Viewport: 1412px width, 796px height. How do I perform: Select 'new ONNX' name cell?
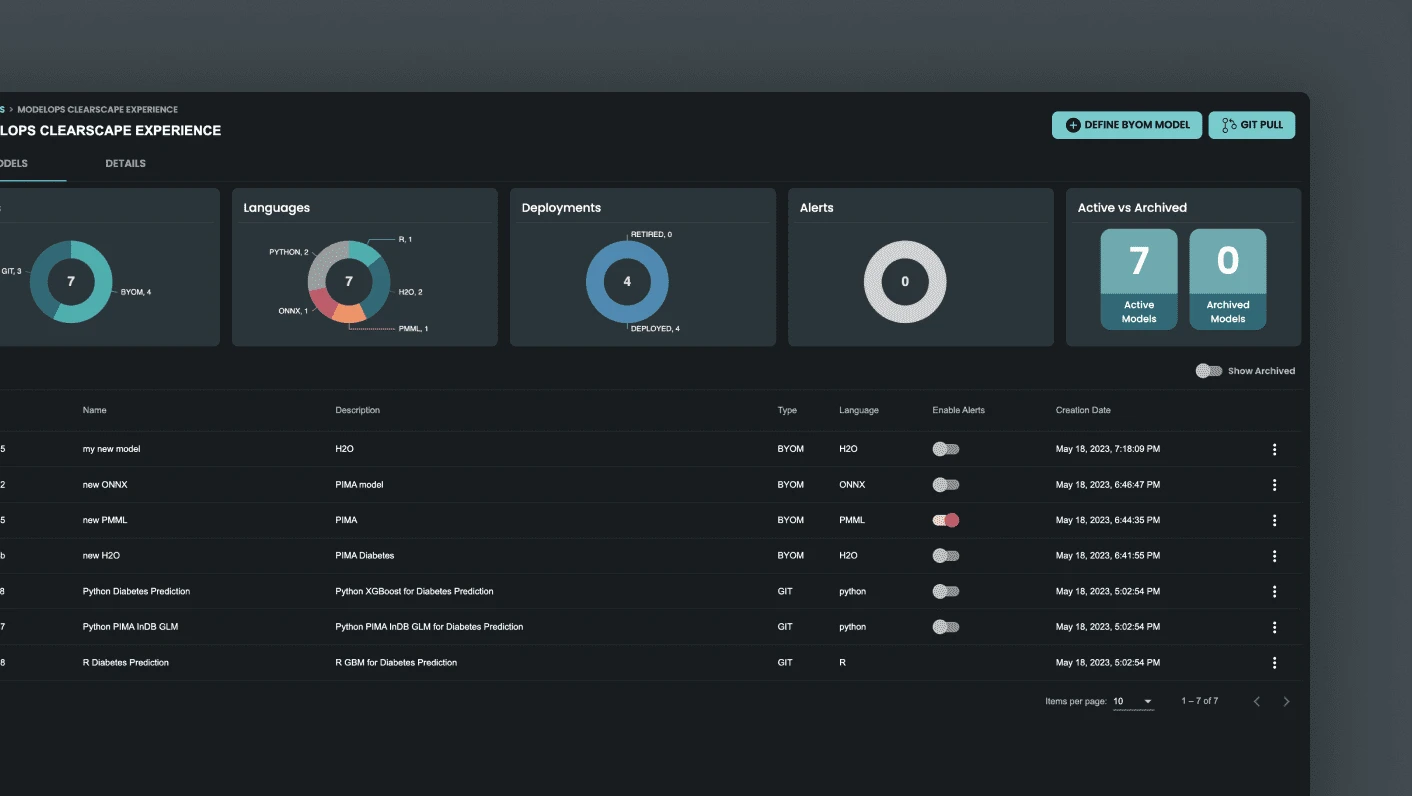105,485
